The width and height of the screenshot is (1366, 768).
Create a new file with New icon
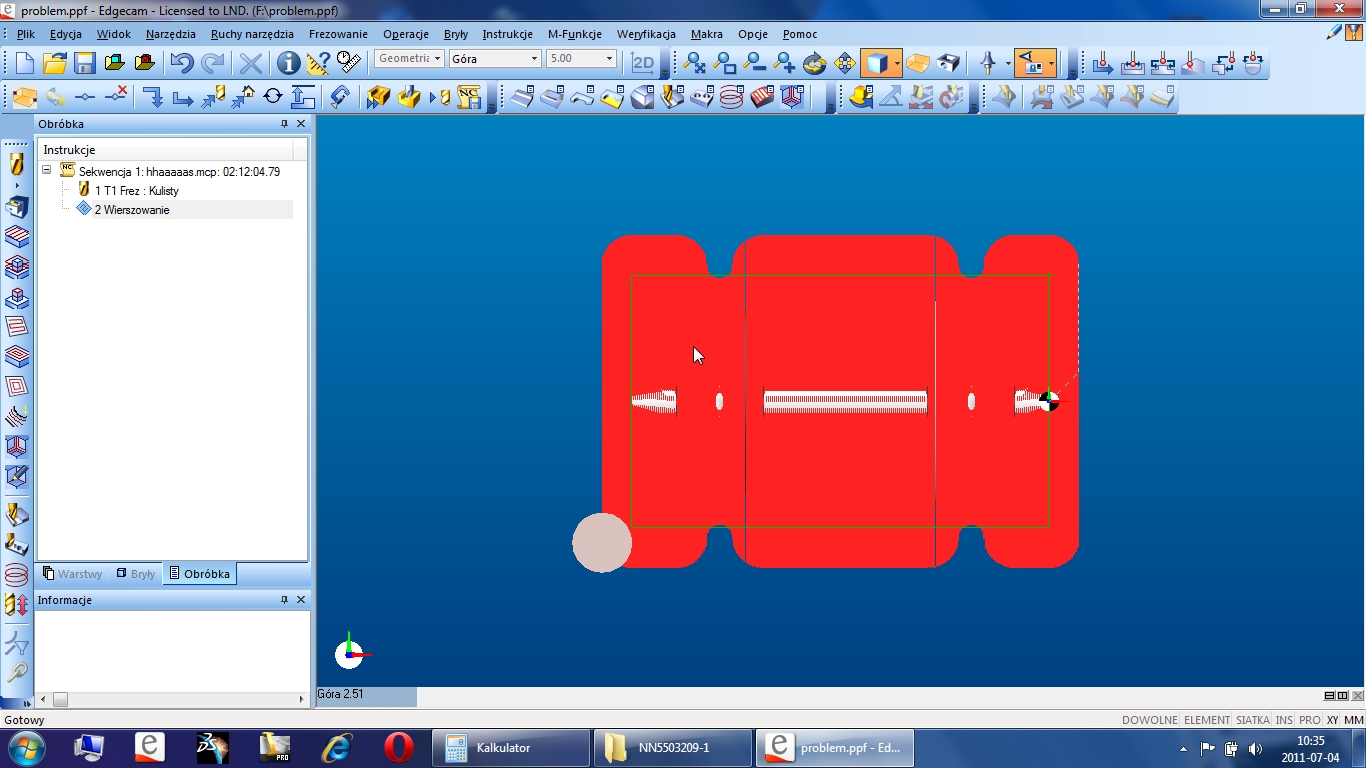(24, 63)
